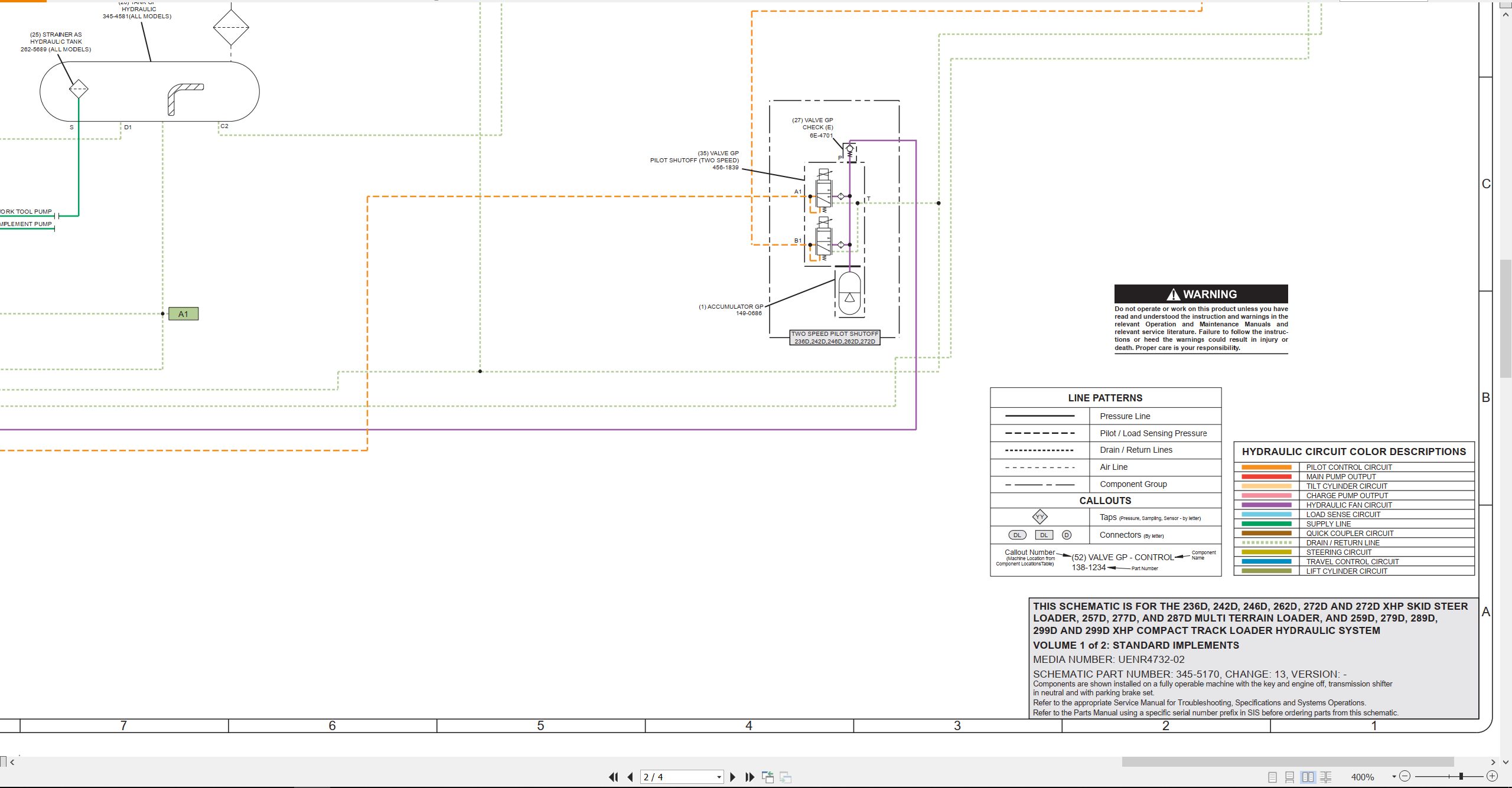Viewport: 1512px width, 788px height.
Task: Click the purple Hydraulic Fan Circuit swatch
Action: click(1266, 505)
